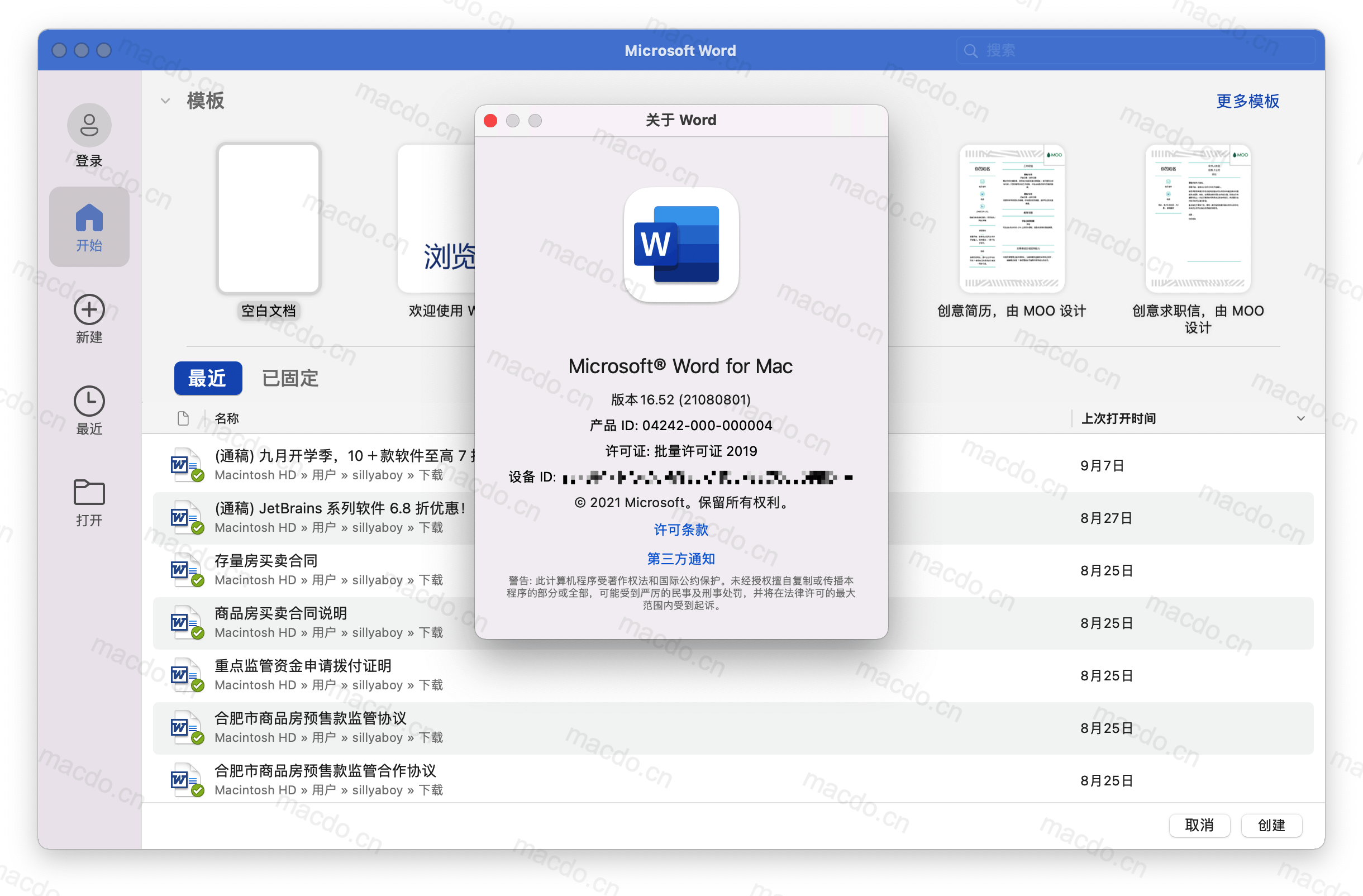Switch to the 已固定 tab
The height and width of the screenshot is (896, 1363).
pyautogui.click(x=290, y=378)
